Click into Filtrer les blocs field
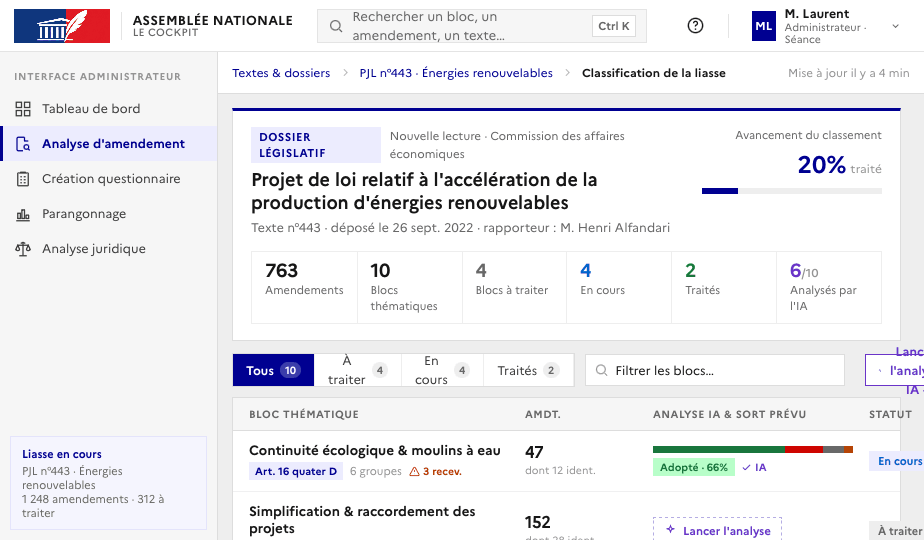 pyautogui.click(x=715, y=370)
